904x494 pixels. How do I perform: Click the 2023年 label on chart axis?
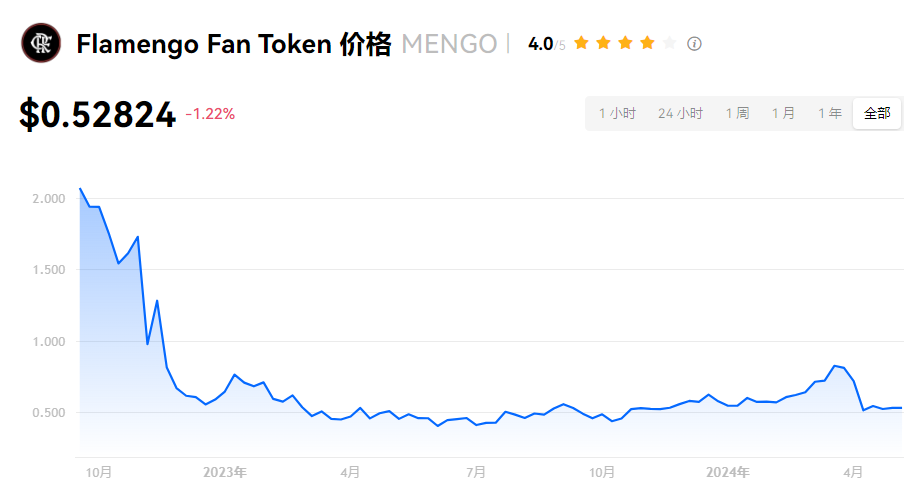(224, 471)
